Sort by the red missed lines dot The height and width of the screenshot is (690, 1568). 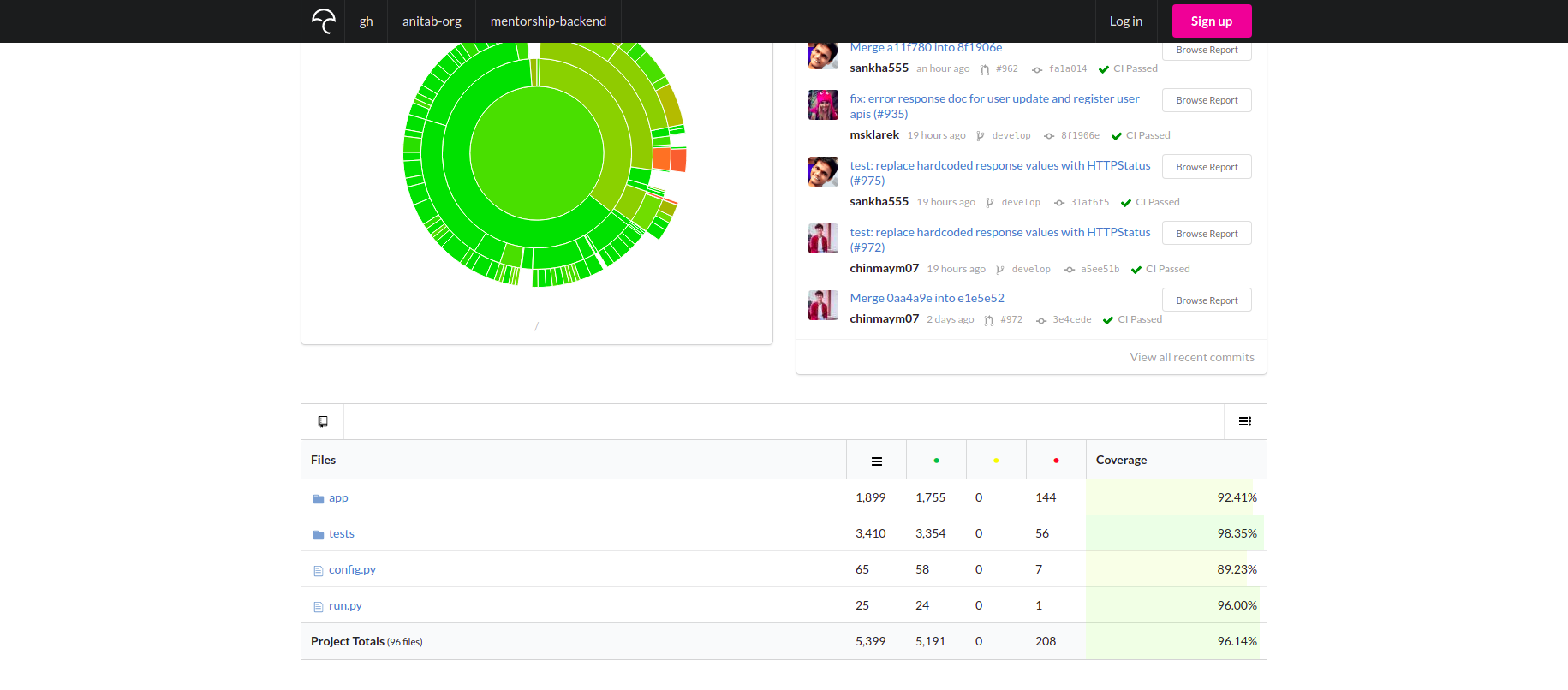1056,461
